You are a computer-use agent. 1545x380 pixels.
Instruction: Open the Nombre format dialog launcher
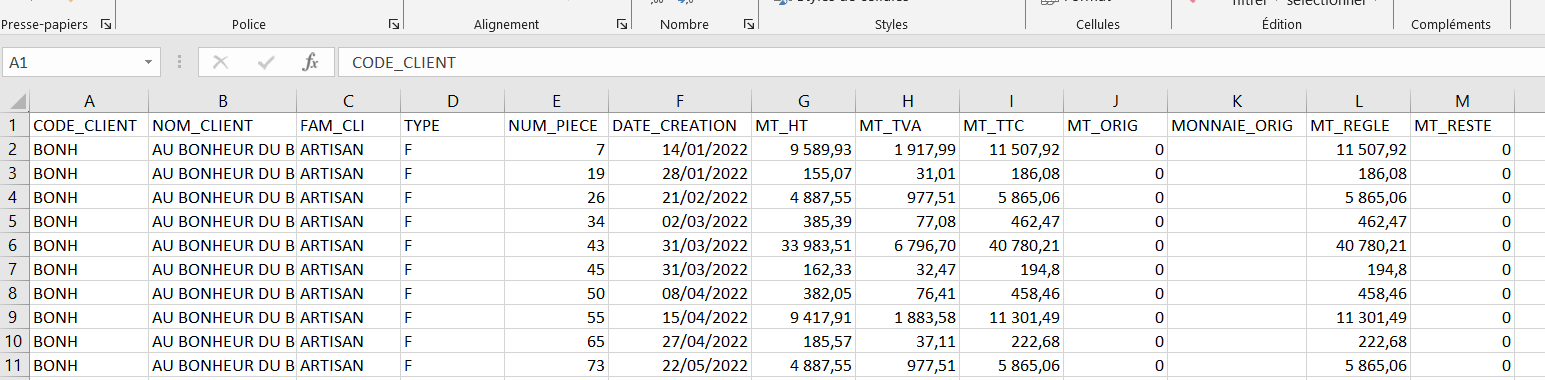[x=749, y=24]
